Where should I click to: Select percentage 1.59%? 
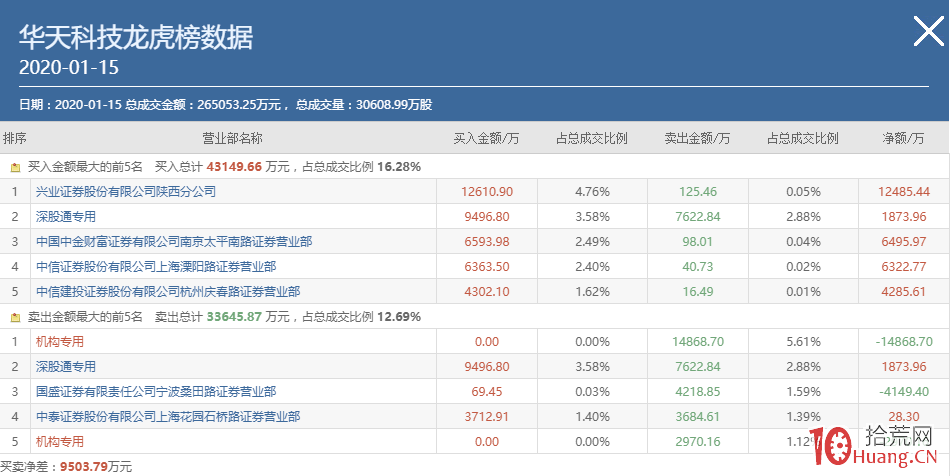pos(804,392)
